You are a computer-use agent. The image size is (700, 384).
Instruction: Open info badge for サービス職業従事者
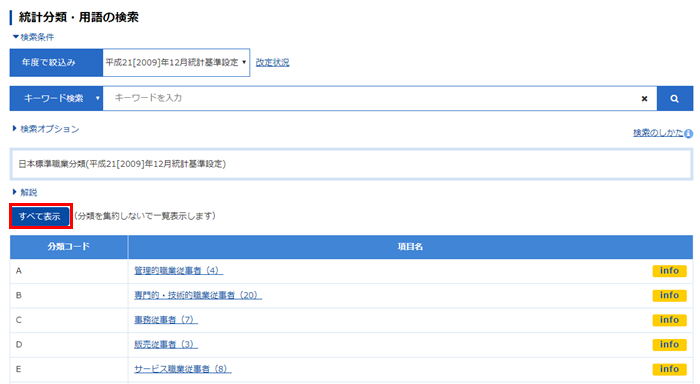point(669,369)
